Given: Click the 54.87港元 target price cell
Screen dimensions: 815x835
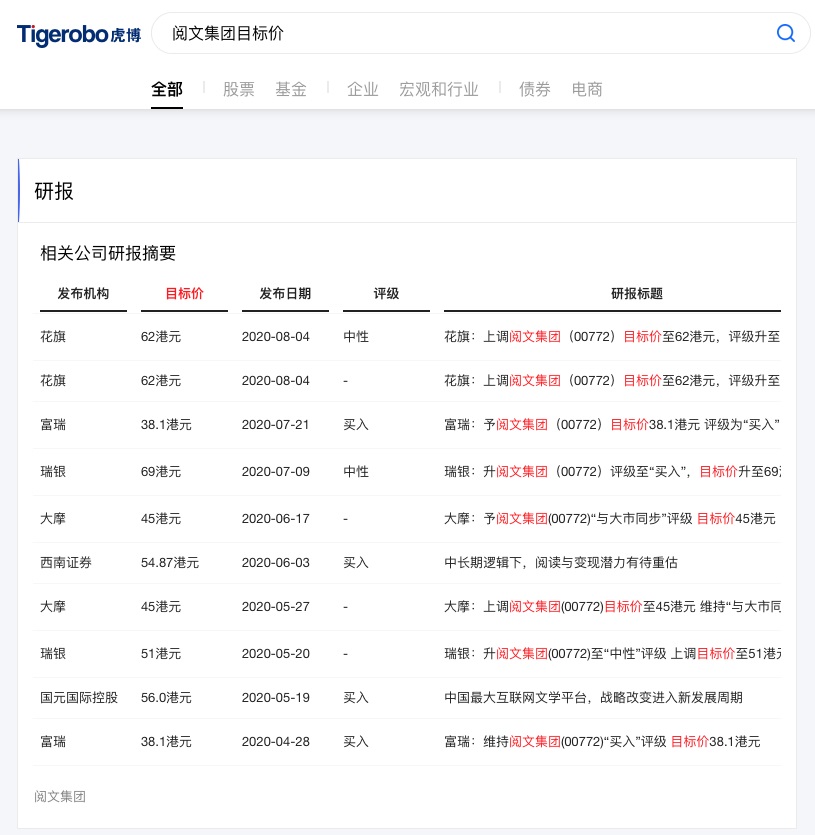Looking at the screenshot, I should pos(170,562).
